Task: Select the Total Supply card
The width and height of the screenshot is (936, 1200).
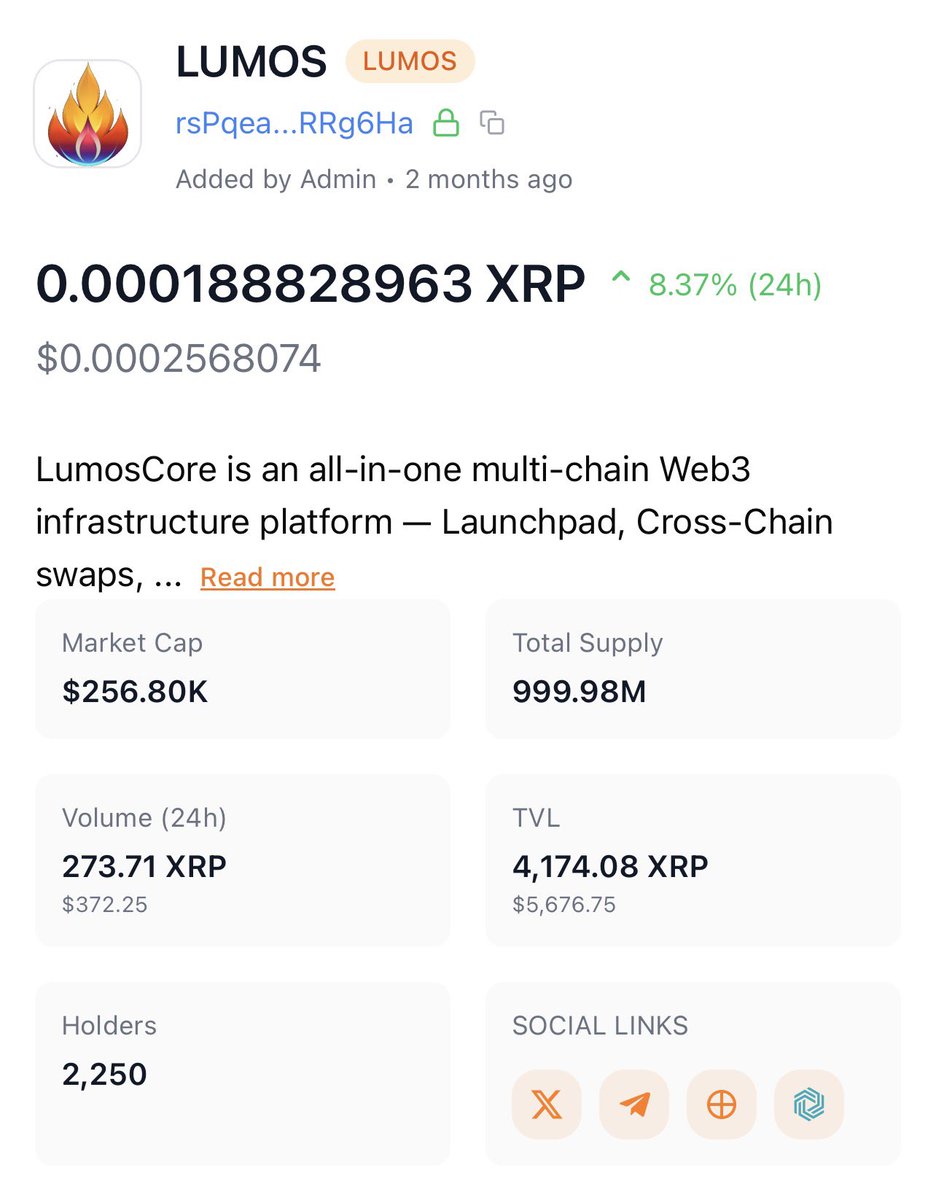Action: point(693,668)
